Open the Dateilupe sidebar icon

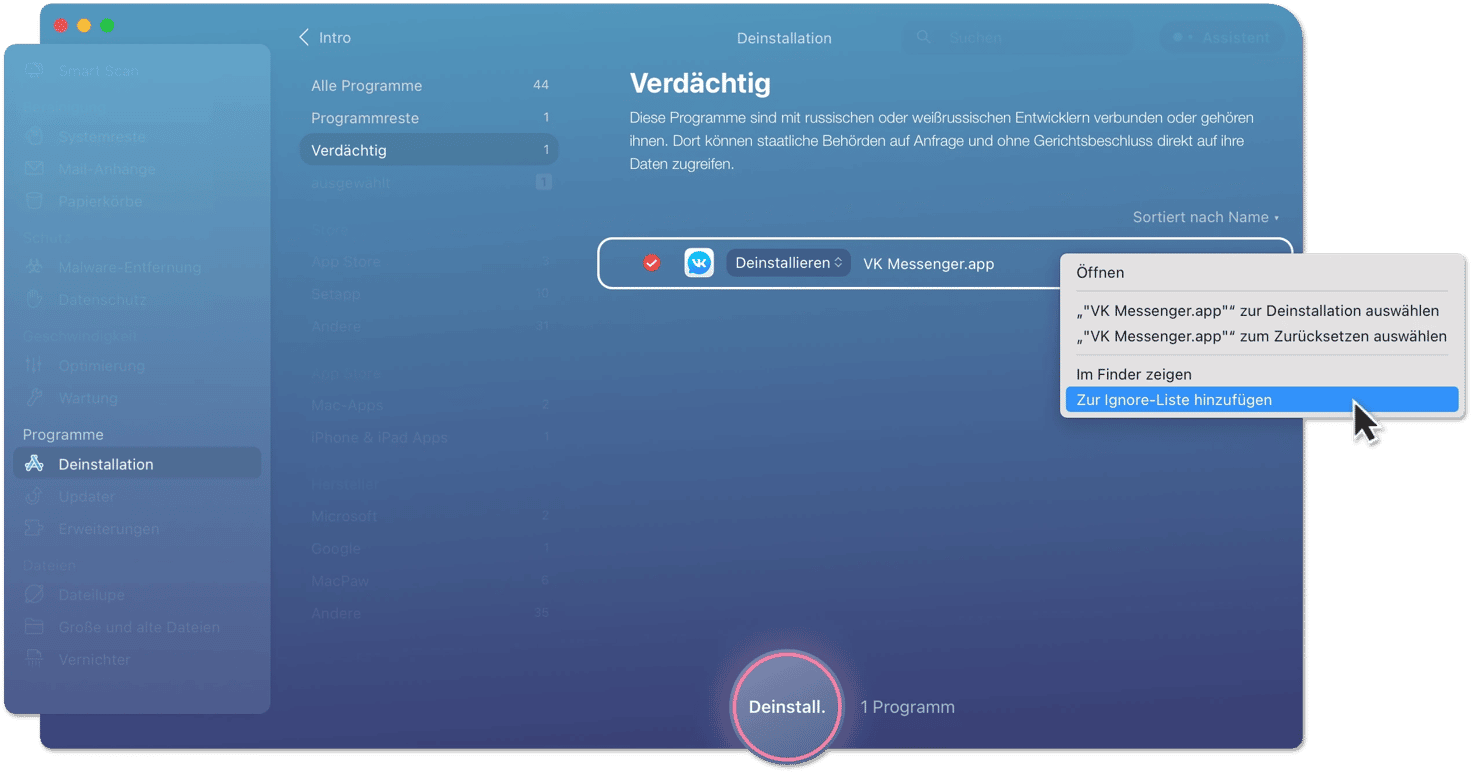(35, 594)
